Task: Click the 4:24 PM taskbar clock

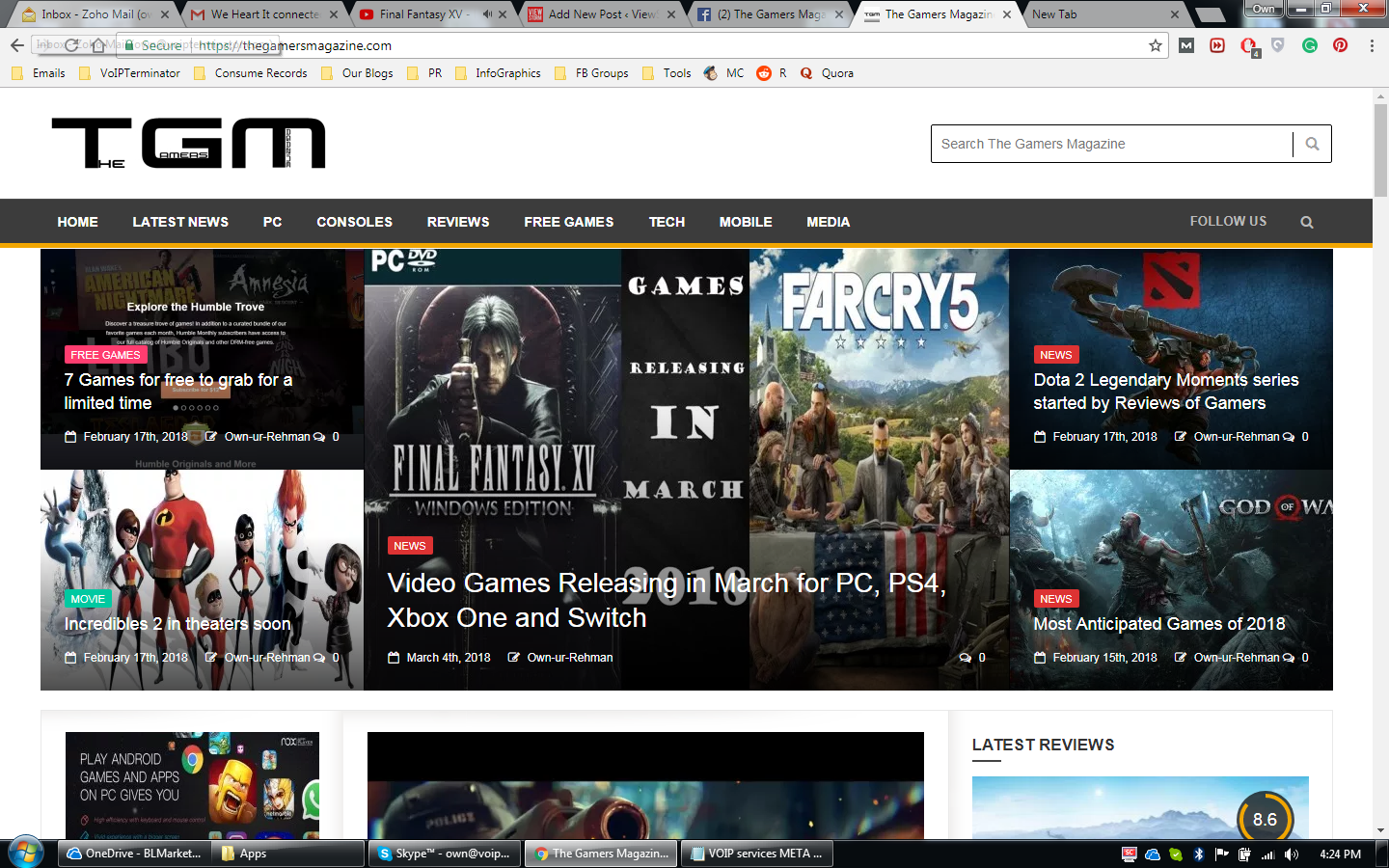Action: click(x=1340, y=854)
